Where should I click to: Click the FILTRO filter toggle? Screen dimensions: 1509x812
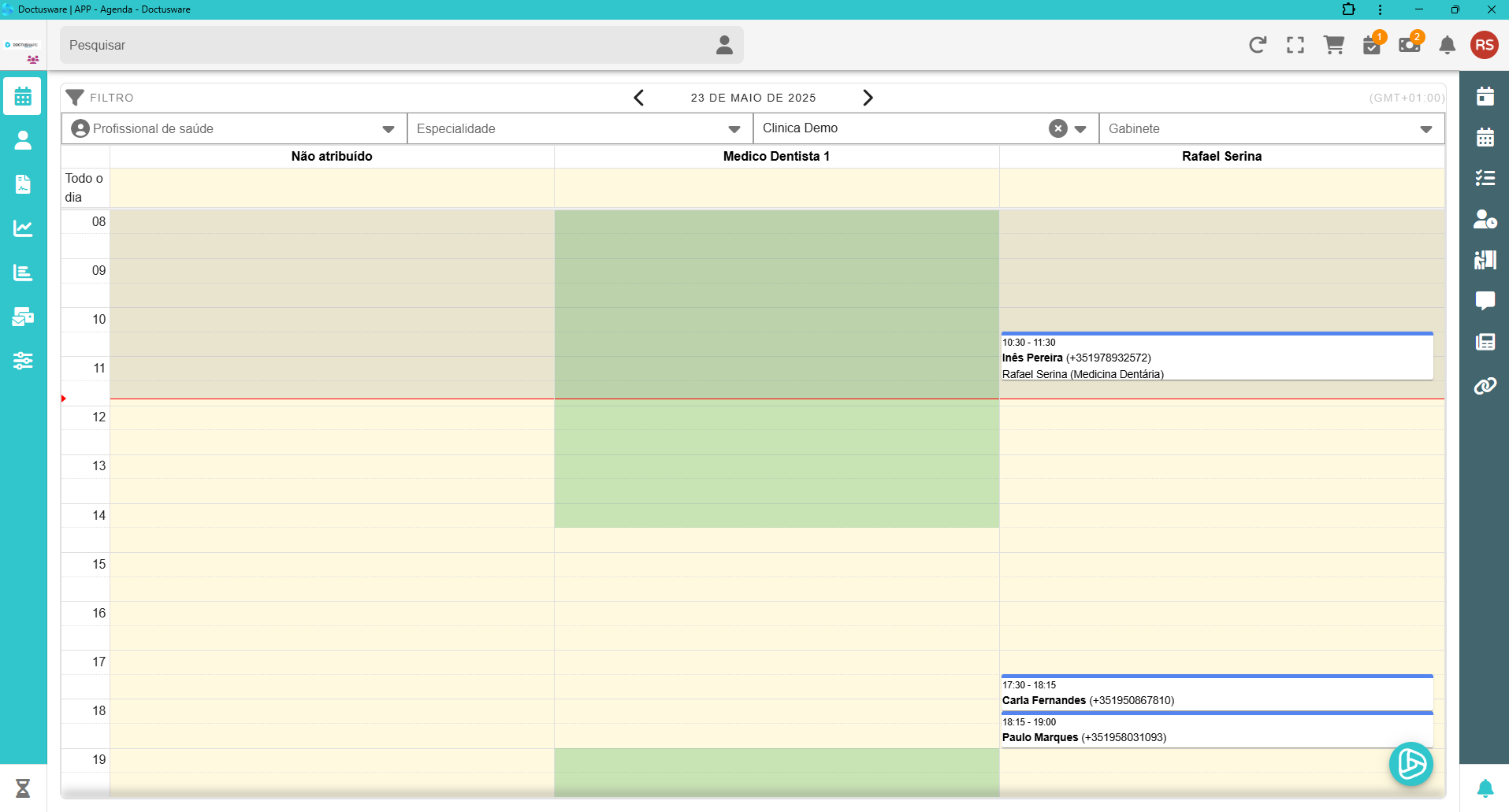pyautogui.click(x=100, y=98)
